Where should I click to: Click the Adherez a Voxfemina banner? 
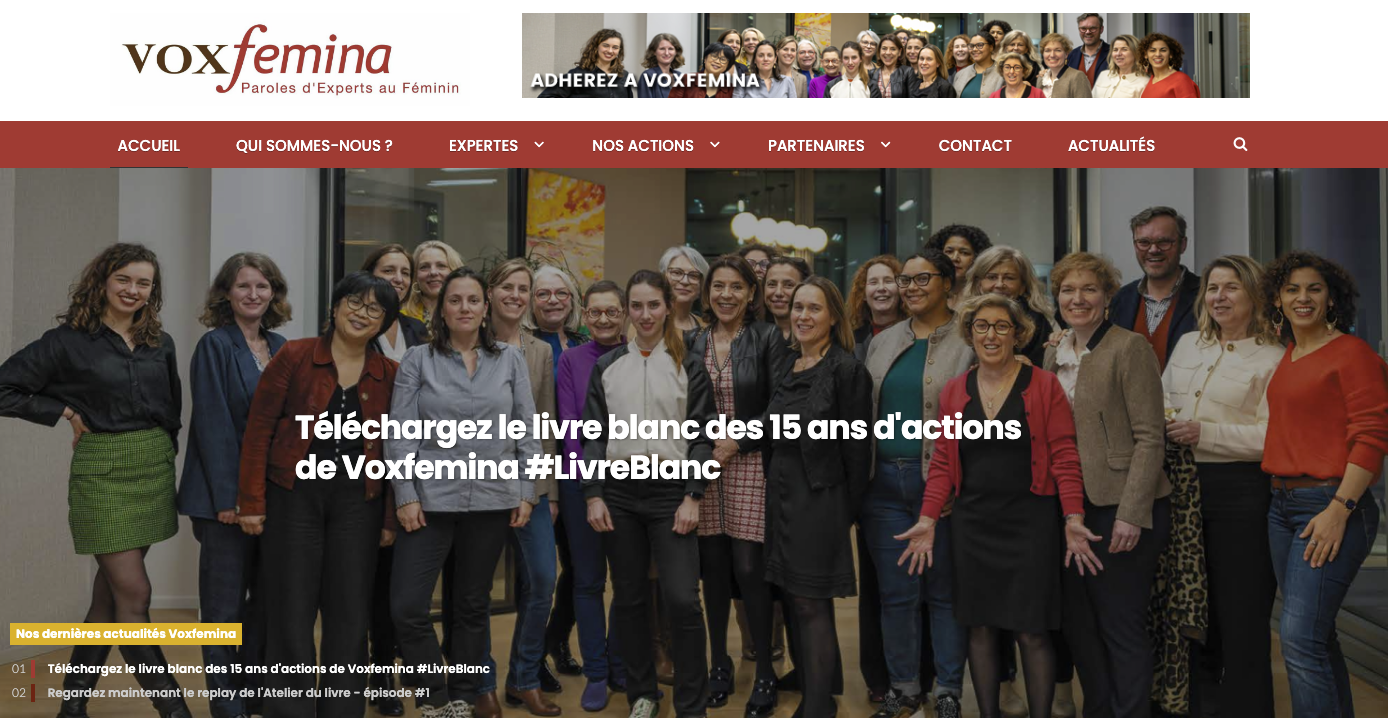click(x=886, y=55)
